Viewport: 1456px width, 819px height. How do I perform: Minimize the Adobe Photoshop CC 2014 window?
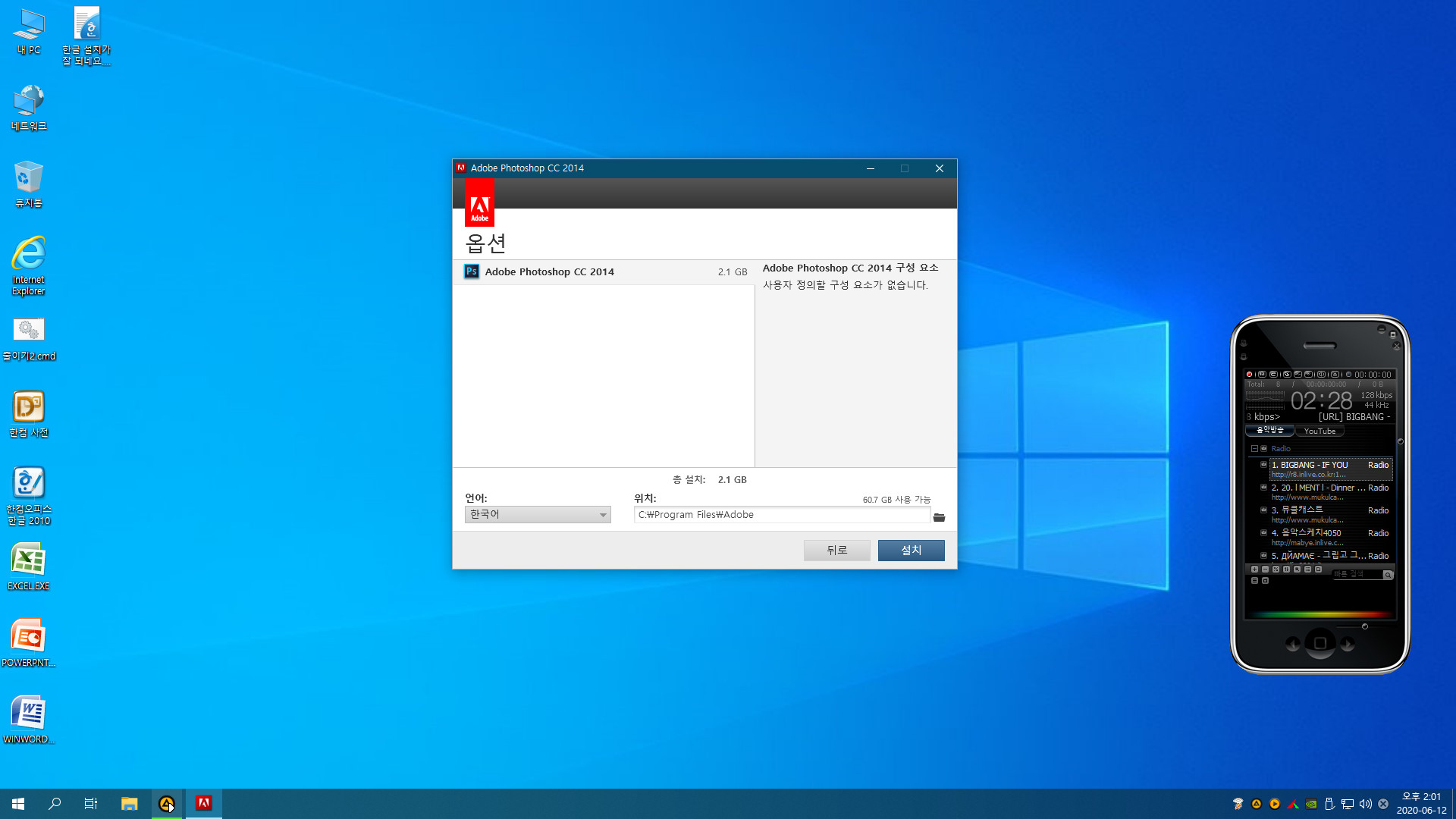pyautogui.click(x=871, y=168)
